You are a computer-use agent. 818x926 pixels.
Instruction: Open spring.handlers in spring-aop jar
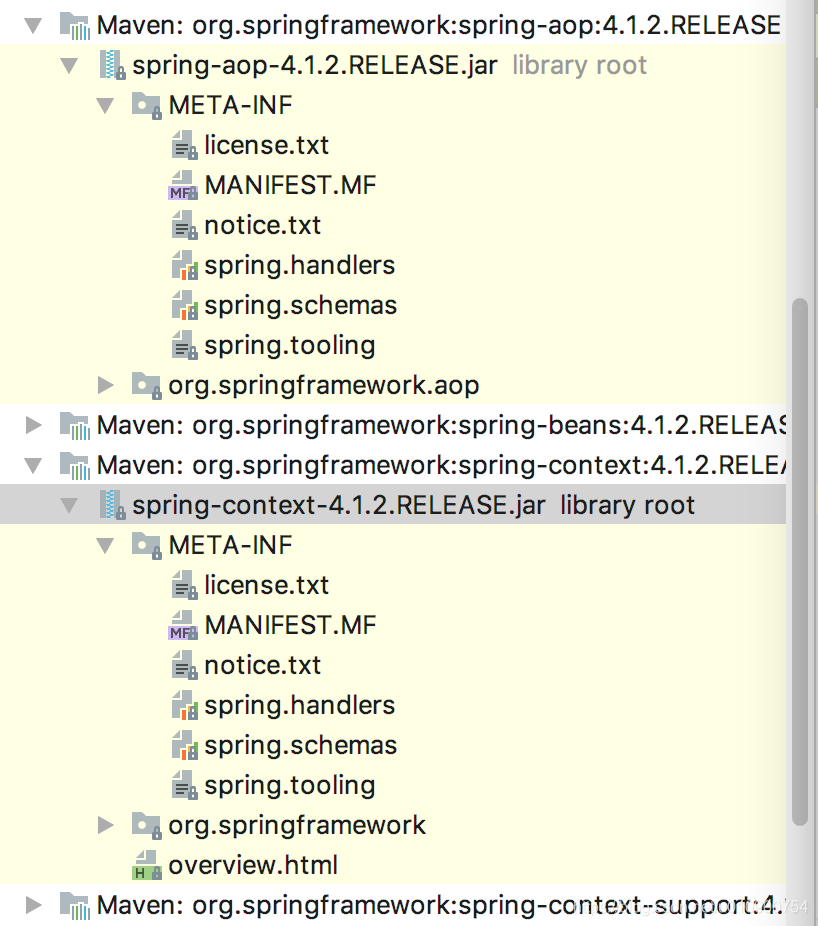(299, 266)
